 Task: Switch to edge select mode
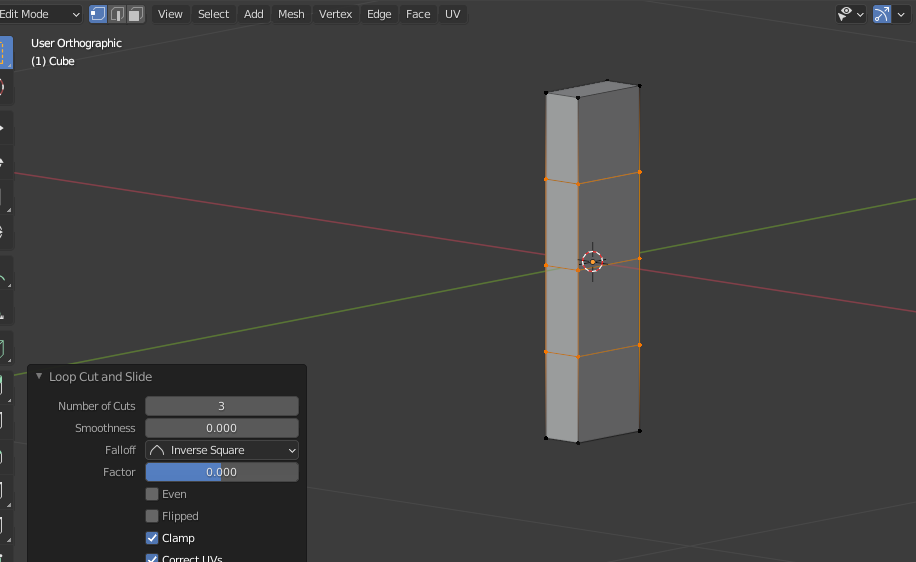tap(117, 14)
